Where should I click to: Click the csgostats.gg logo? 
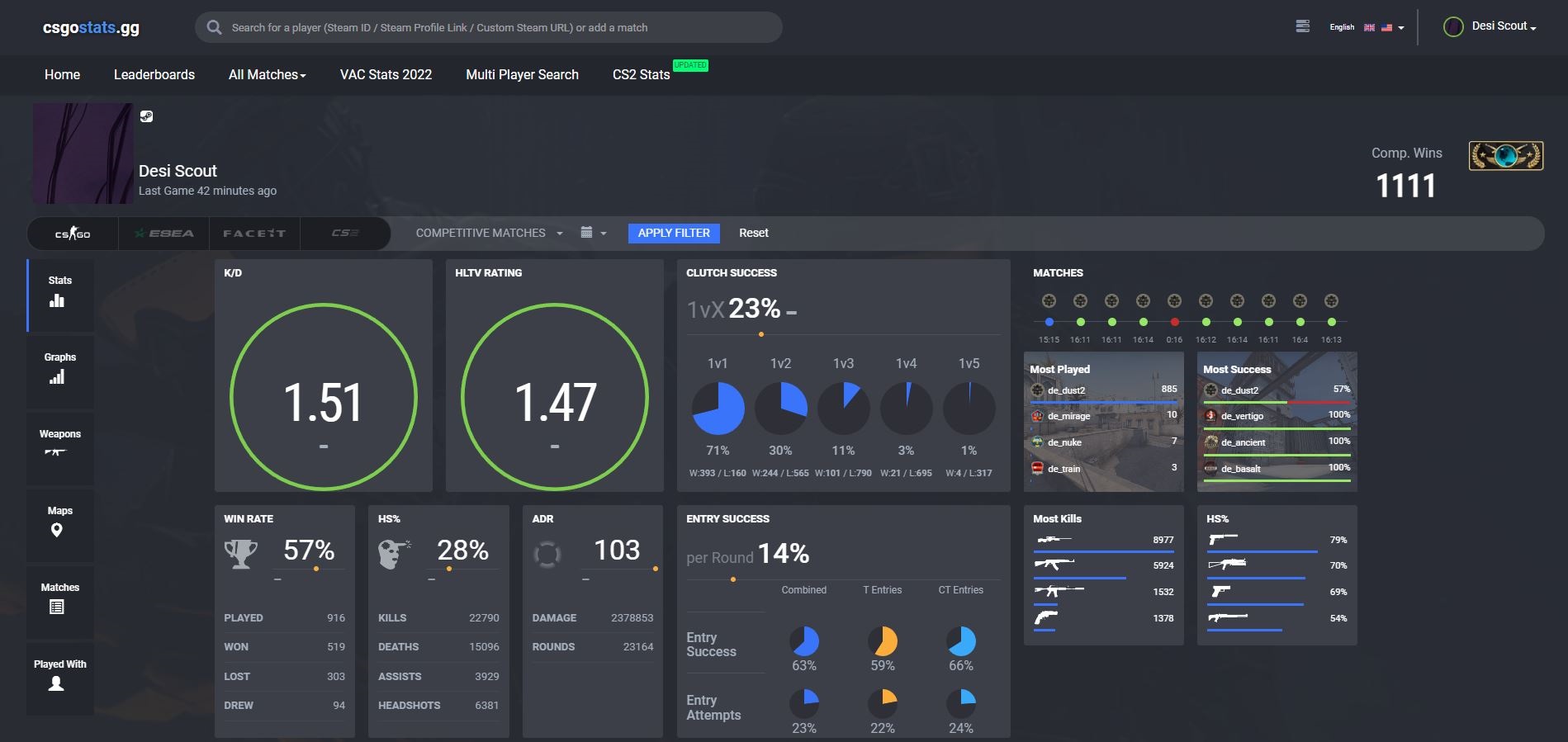coord(91,27)
